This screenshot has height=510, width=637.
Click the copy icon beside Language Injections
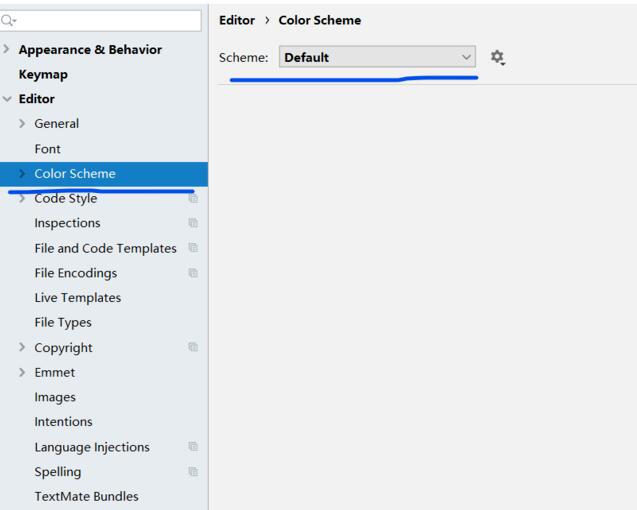tap(193, 447)
